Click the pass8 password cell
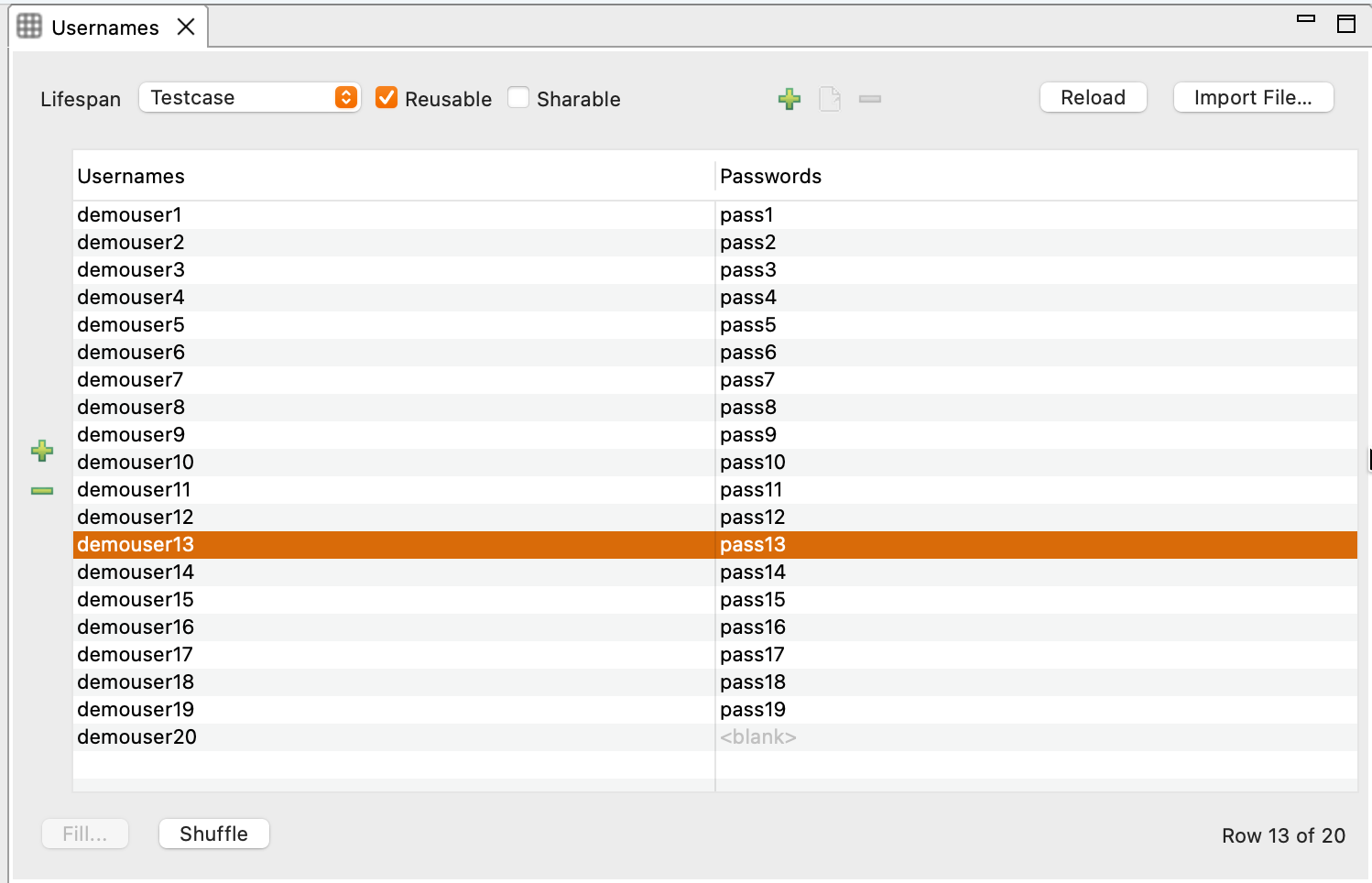This screenshot has height=883, width=1372. coord(1037,408)
